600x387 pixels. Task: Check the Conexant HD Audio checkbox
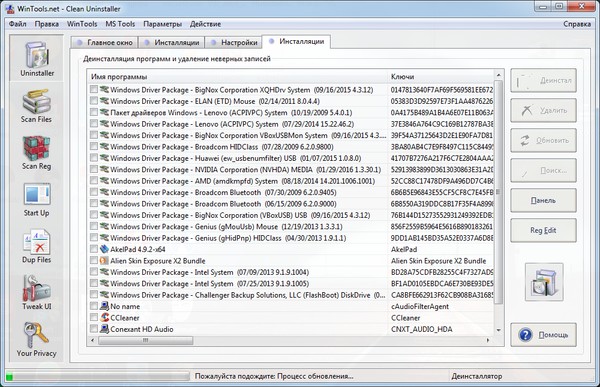click(94, 329)
